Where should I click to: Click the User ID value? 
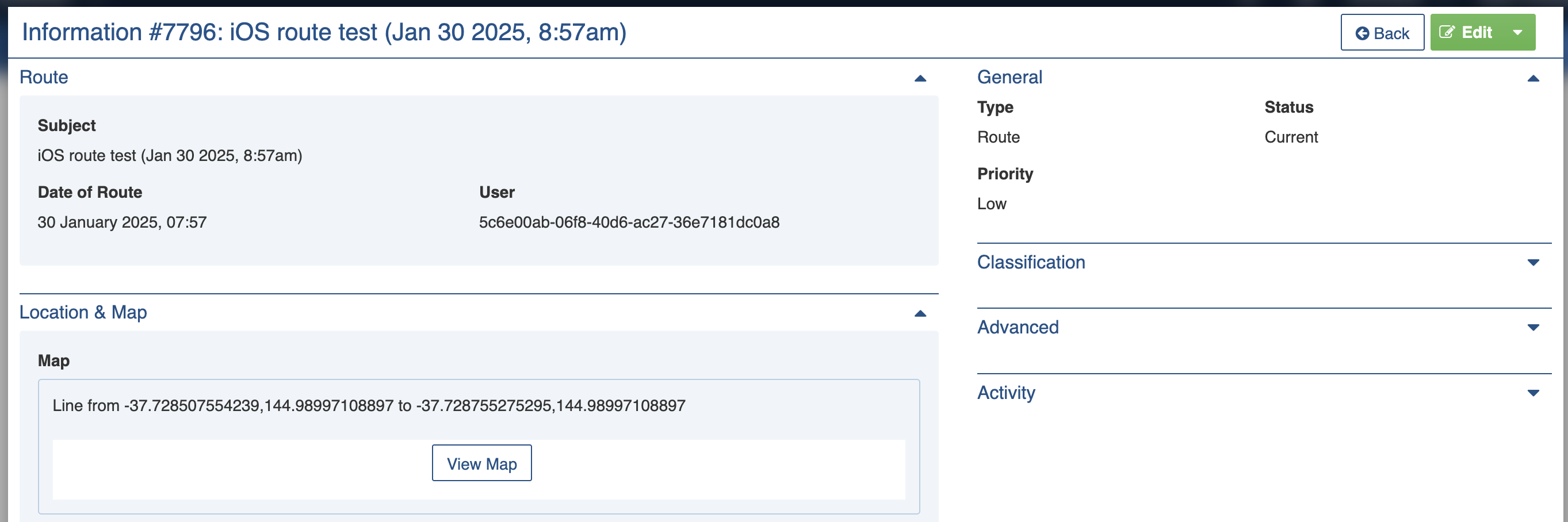629,222
